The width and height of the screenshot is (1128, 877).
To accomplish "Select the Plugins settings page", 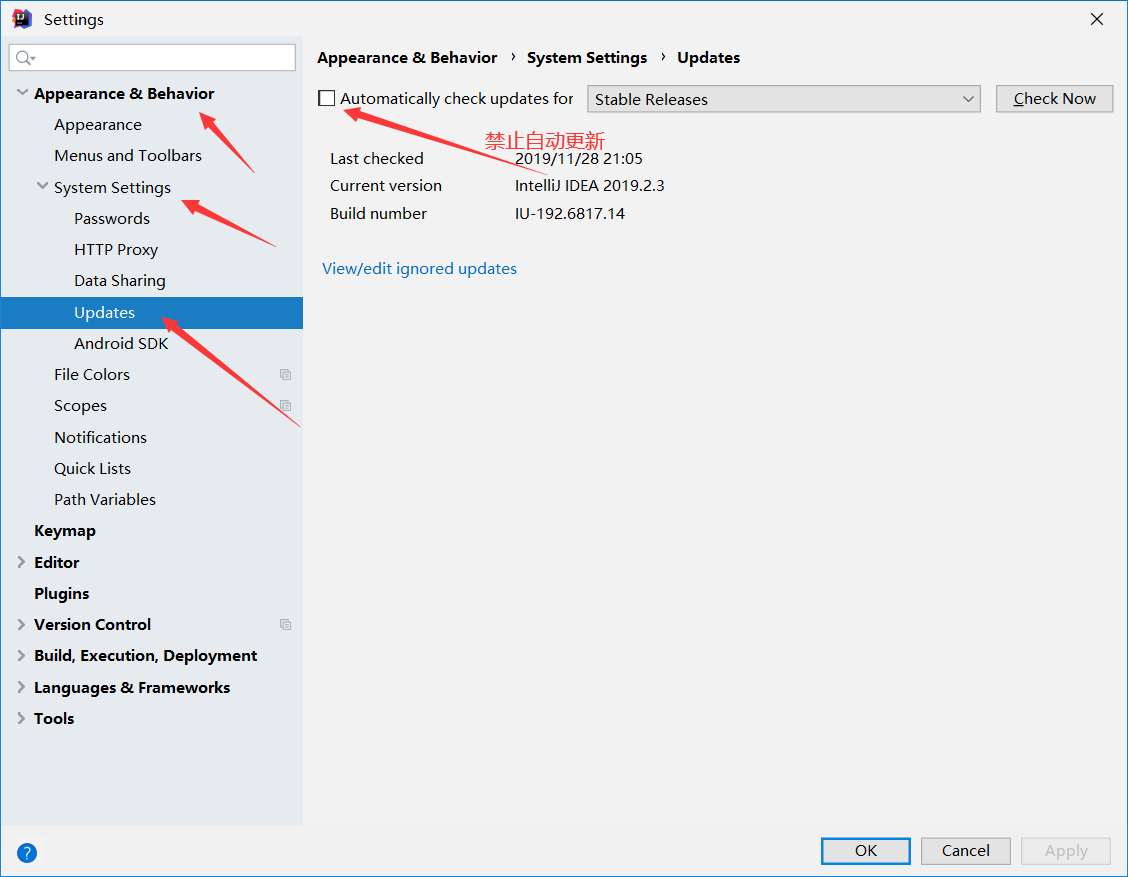I will tap(62, 594).
